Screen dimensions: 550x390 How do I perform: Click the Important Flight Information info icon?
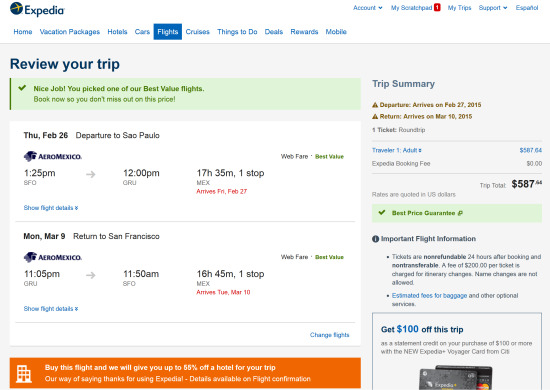click(x=375, y=239)
